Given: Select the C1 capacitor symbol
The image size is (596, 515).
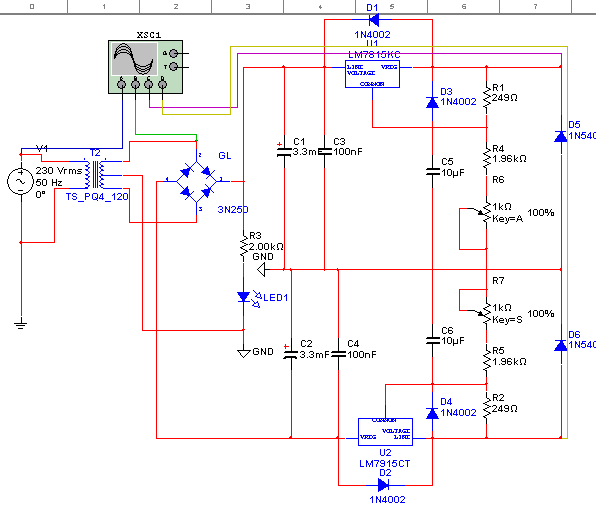Looking at the screenshot, I should tap(284, 151).
